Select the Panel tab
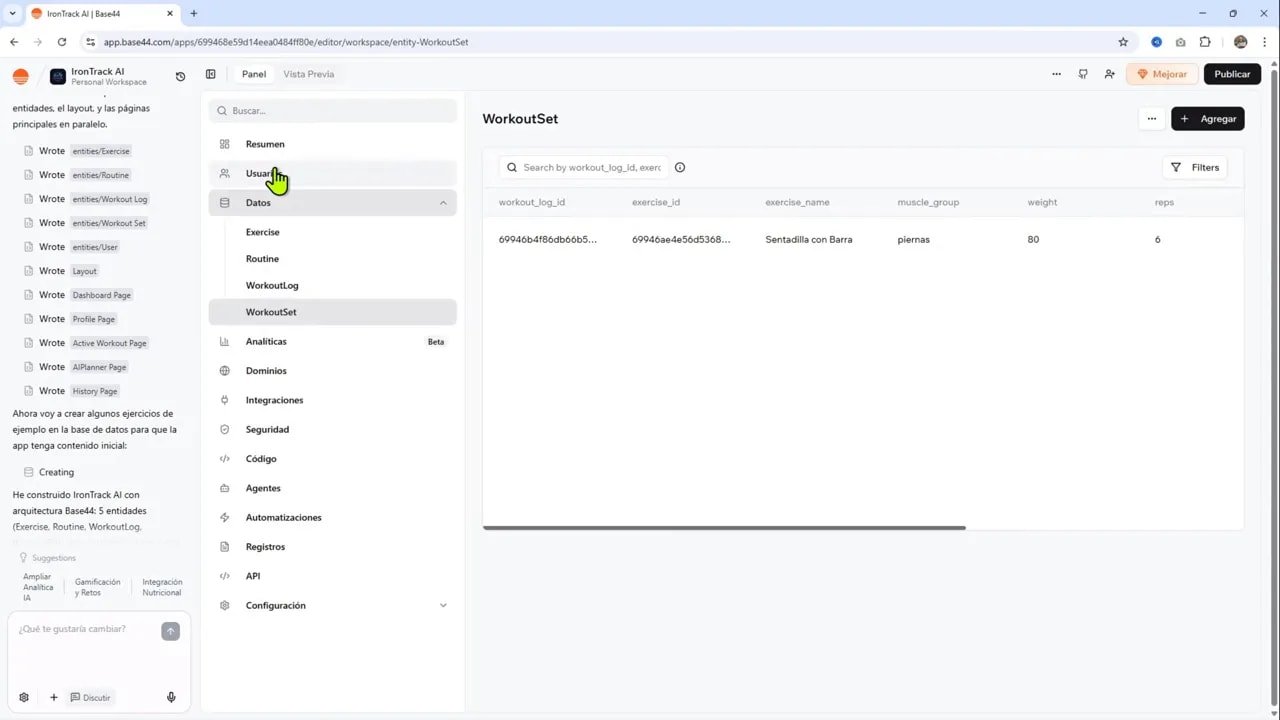 tap(253, 73)
